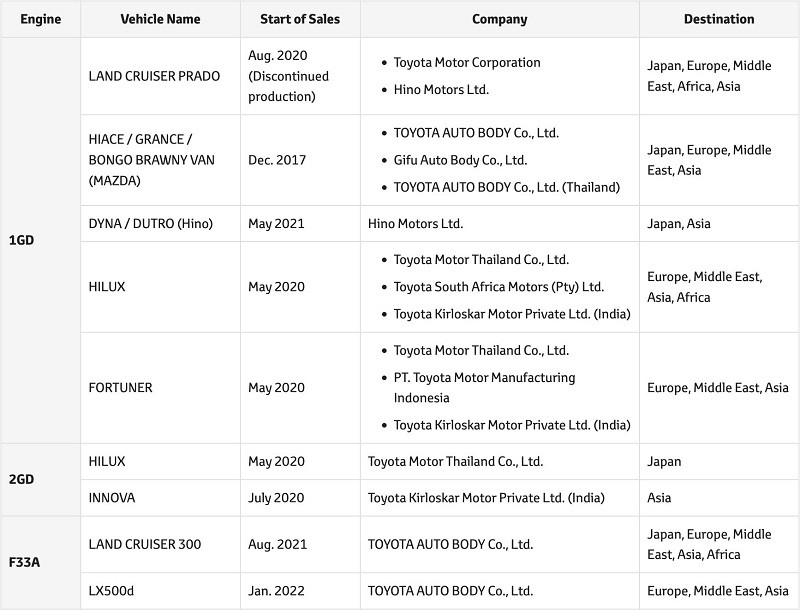Select the Toyota Motor Corporation entry
Image resolution: width=800 pixels, height=611 pixels.
tap(467, 63)
